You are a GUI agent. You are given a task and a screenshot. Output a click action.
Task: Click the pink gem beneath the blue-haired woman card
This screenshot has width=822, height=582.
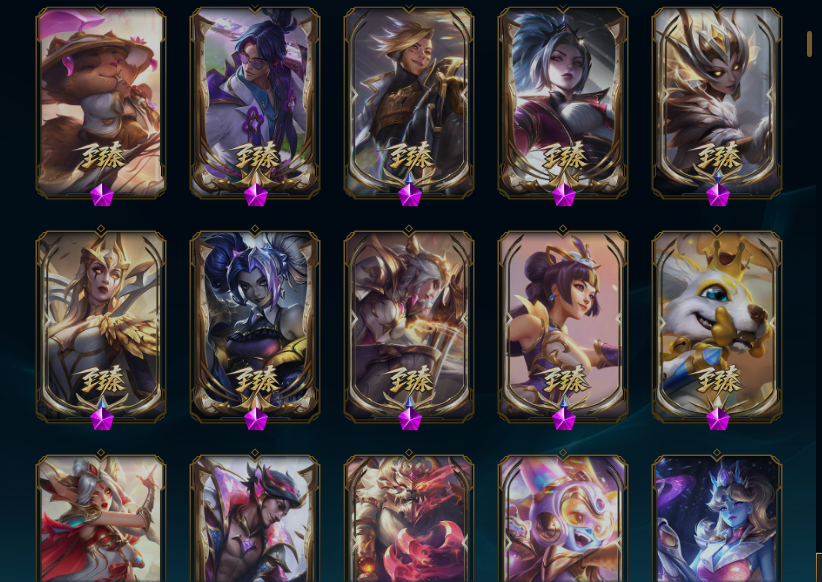[564, 195]
